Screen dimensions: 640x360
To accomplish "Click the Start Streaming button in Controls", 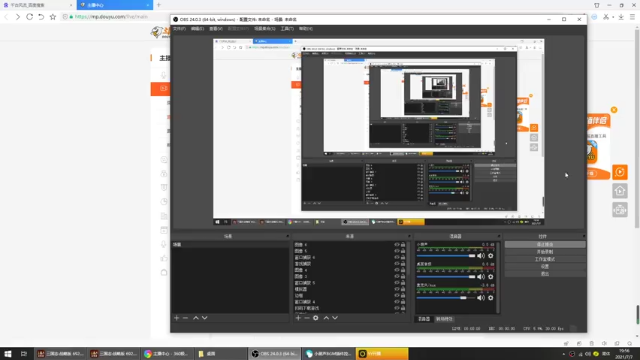I will pyautogui.click(x=545, y=244).
